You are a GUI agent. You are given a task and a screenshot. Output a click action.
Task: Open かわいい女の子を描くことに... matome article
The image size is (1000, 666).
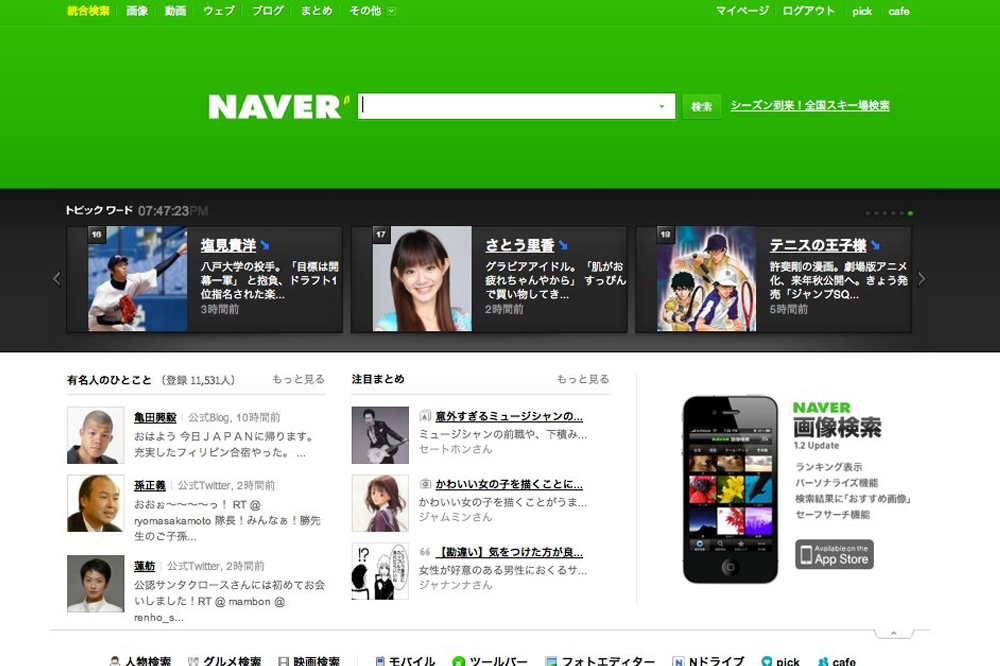(509, 484)
